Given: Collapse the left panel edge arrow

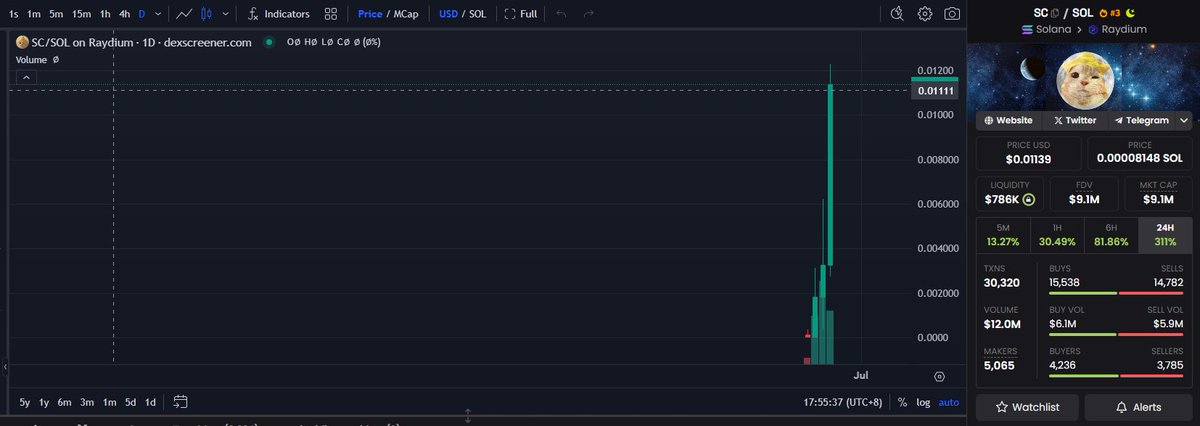Looking at the screenshot, I should point(4,368).
